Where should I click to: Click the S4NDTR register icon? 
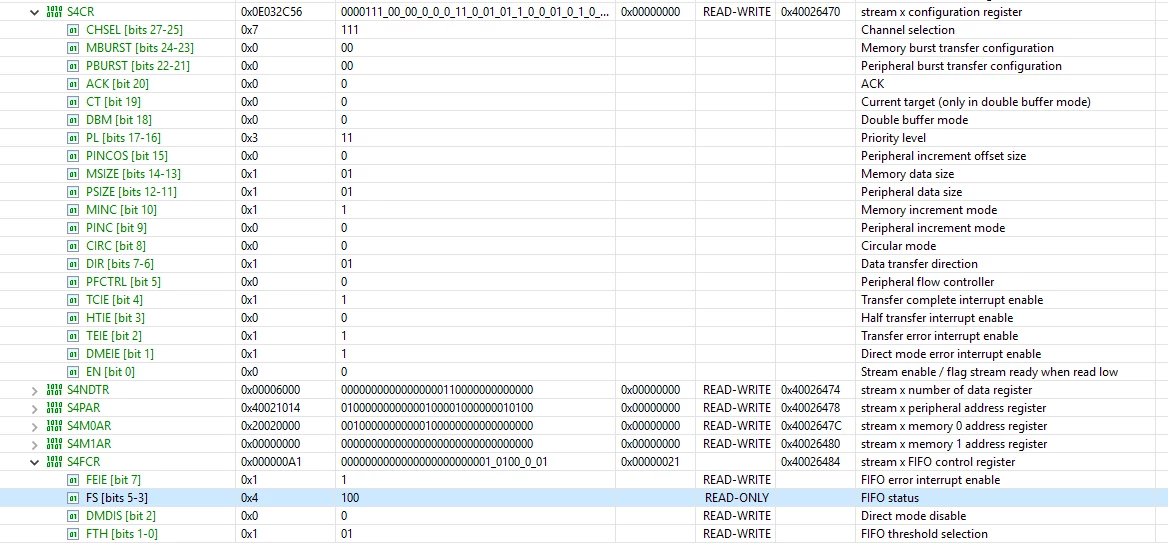[54, 390]
